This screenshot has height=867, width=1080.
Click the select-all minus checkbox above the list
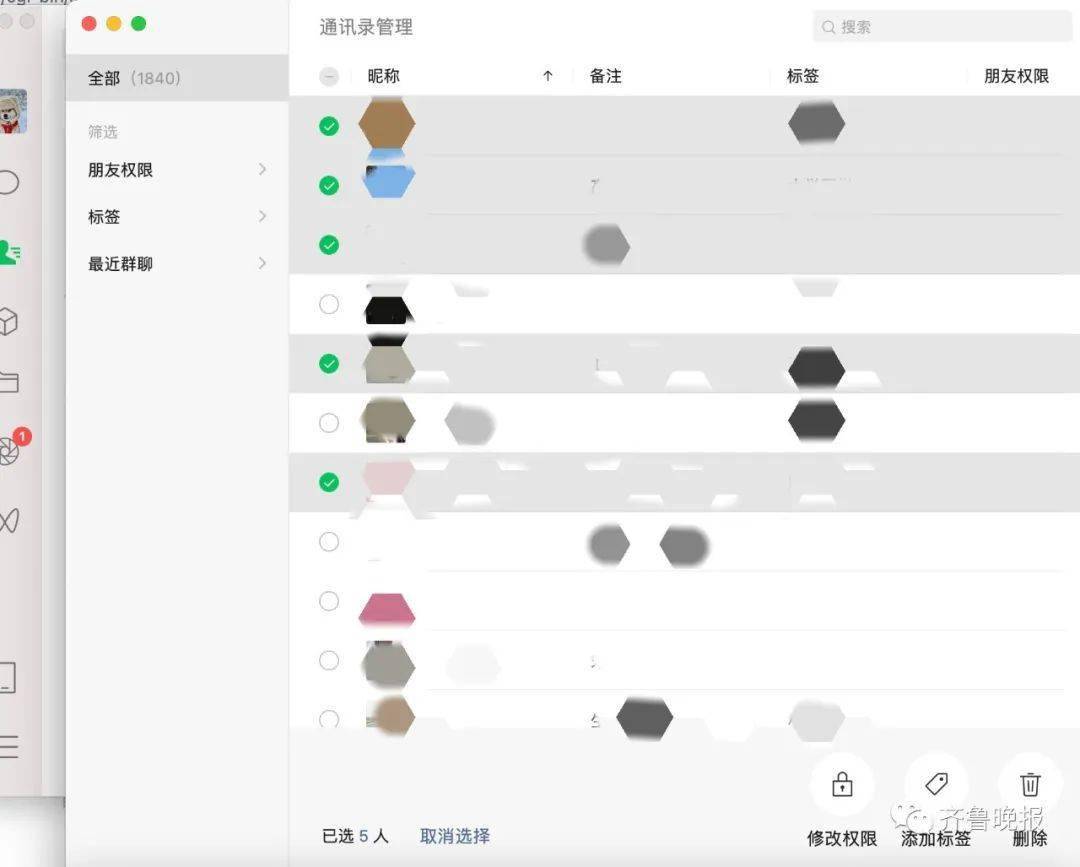(x=329, y=75)
